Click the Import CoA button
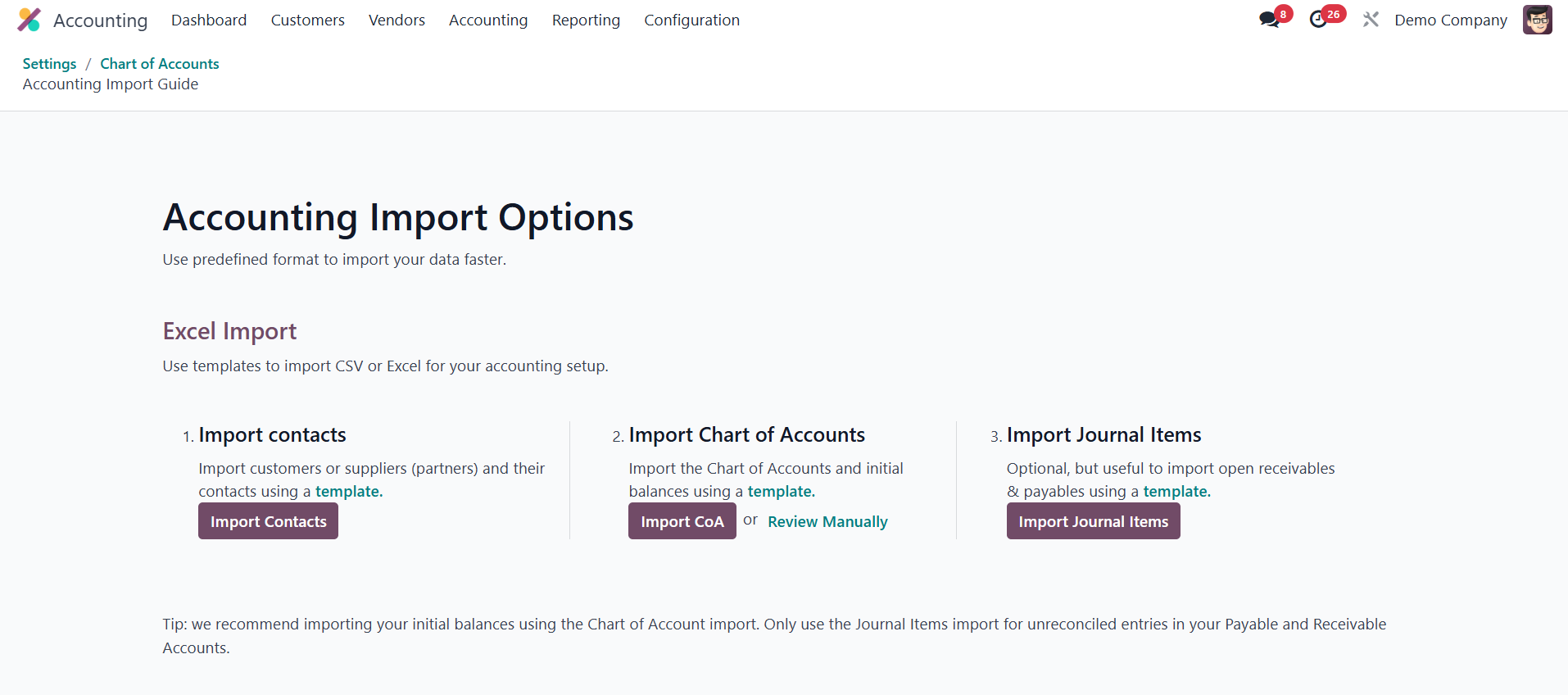 point(682,521)
